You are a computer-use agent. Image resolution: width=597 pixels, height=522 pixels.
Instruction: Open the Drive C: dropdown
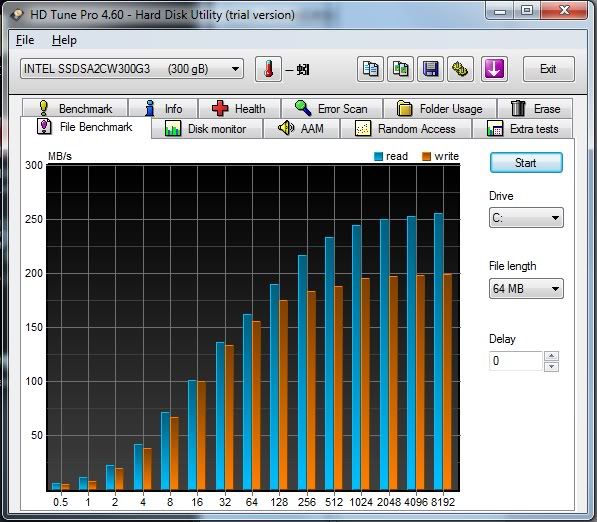(x=526, y=218)
